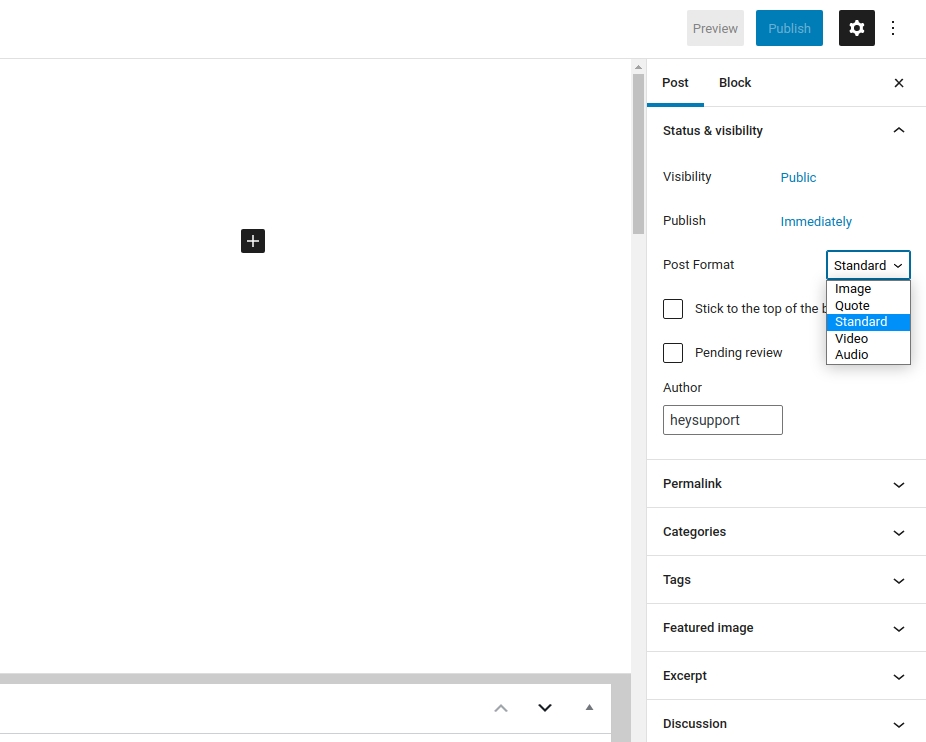Click the blue Publish button
Image resolution: width=926 pixels, height=742 pixels.
tap(789, 28)
